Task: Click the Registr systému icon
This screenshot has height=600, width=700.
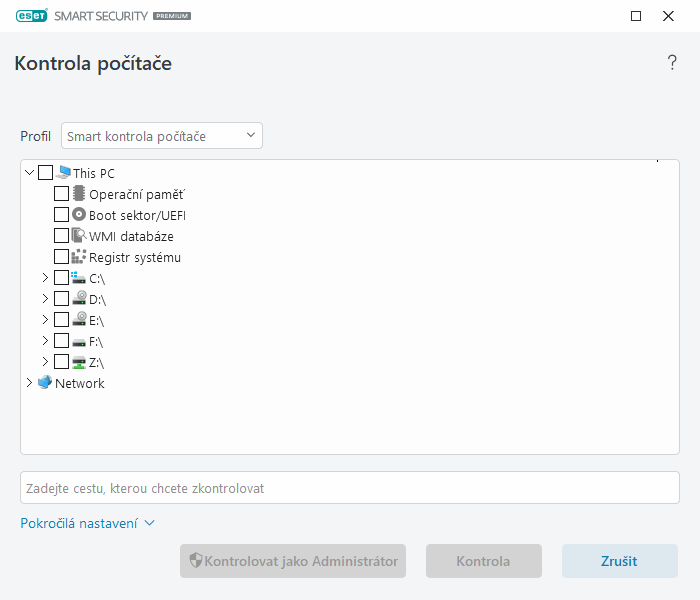Action: click(79, 257)
